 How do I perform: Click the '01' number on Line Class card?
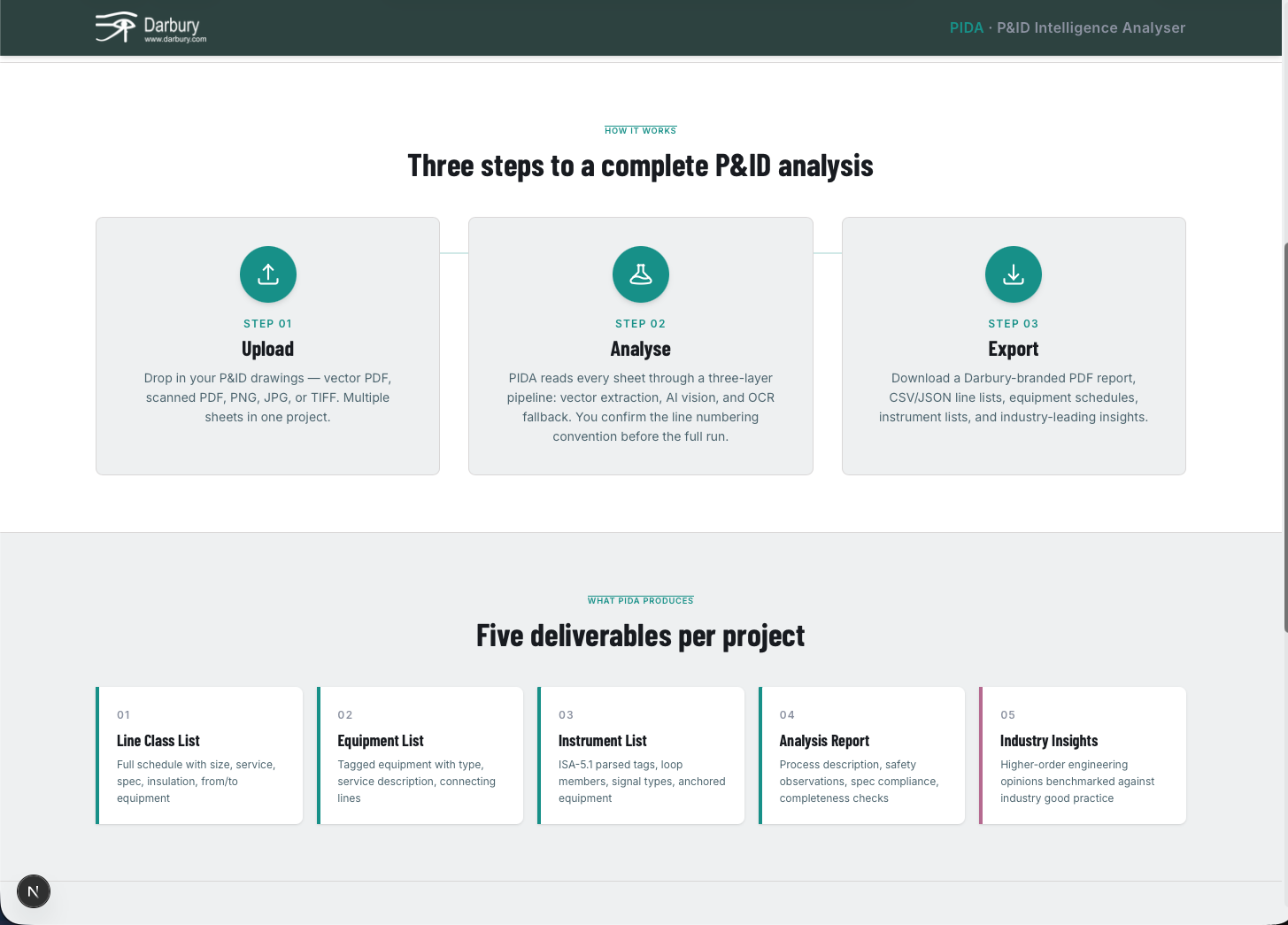(x=124, y=715)
